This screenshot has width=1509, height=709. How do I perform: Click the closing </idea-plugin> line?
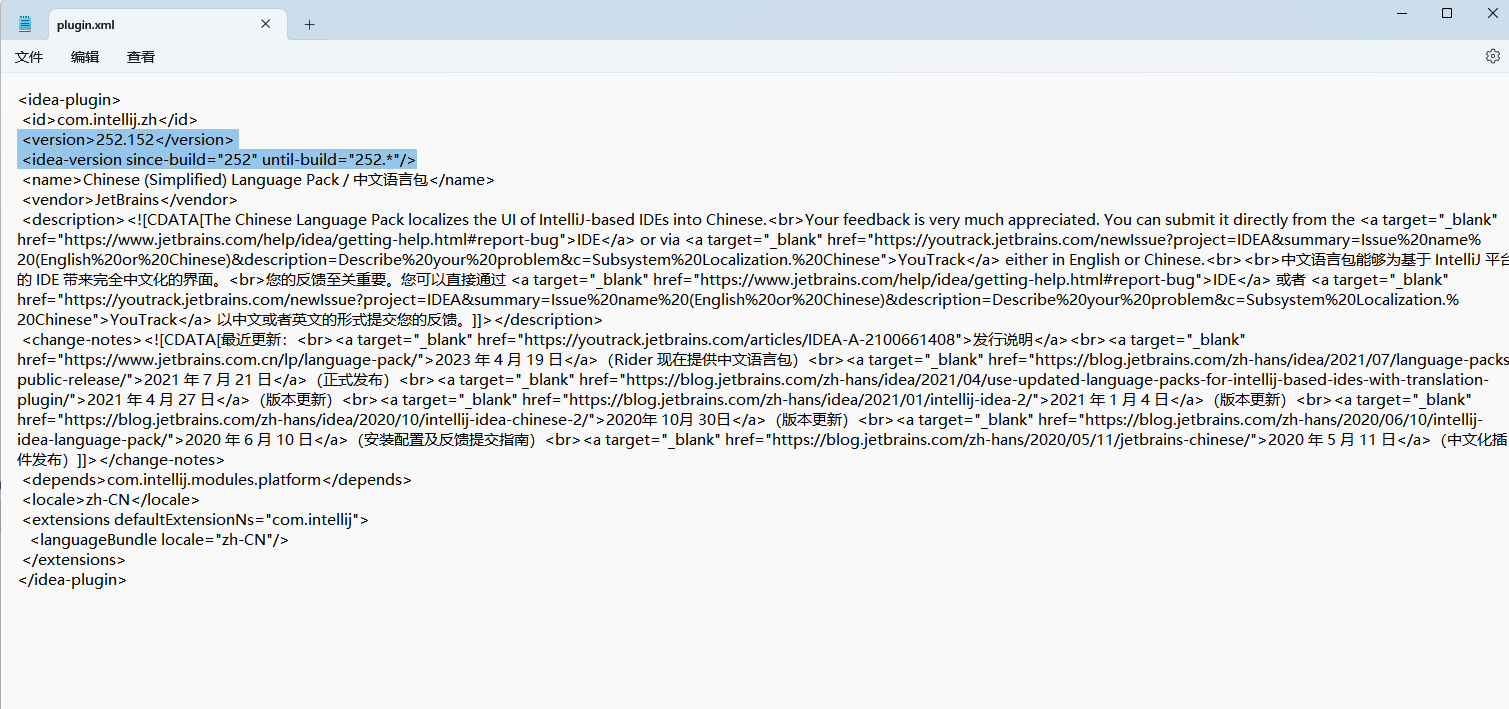click(x=73, y=580)
